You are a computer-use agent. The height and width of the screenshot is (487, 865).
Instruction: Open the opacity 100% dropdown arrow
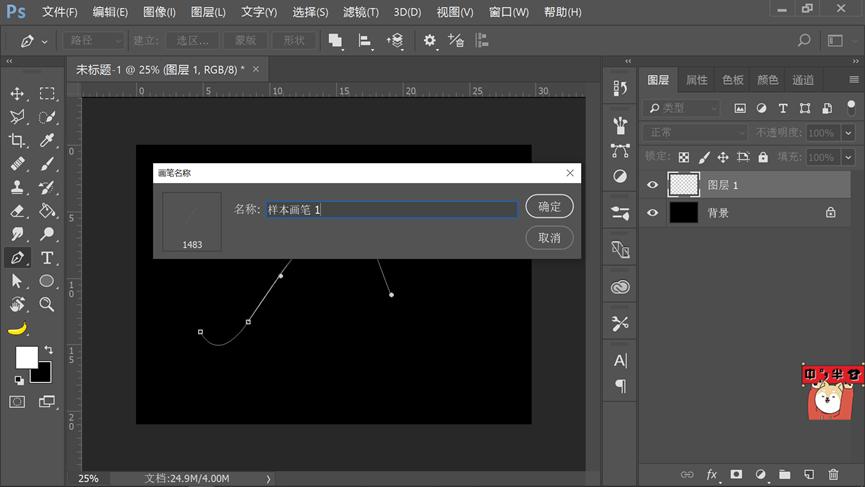(x=848, y=132)
